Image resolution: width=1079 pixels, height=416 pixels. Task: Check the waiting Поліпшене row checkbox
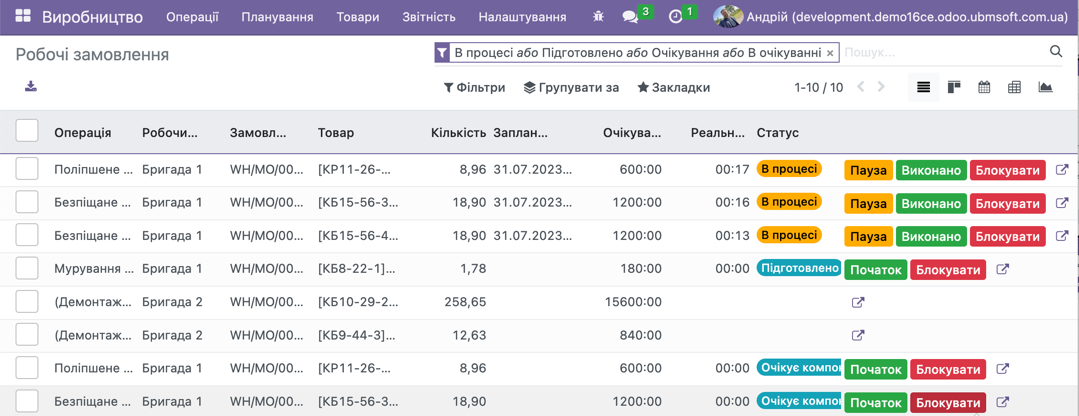coord(27,368)
